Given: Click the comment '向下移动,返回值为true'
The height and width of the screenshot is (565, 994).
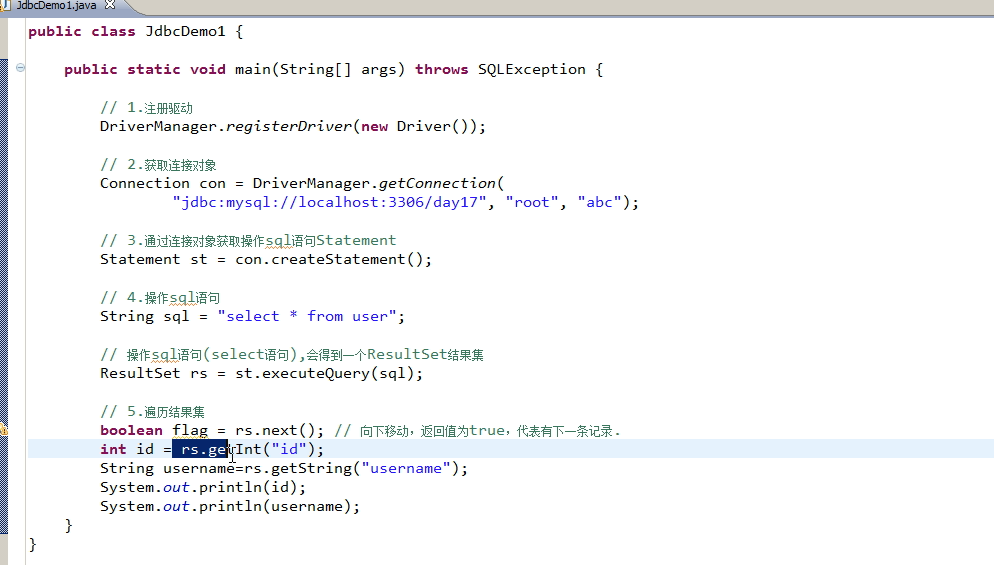Looking at the screenshot, I should [477, 431].
